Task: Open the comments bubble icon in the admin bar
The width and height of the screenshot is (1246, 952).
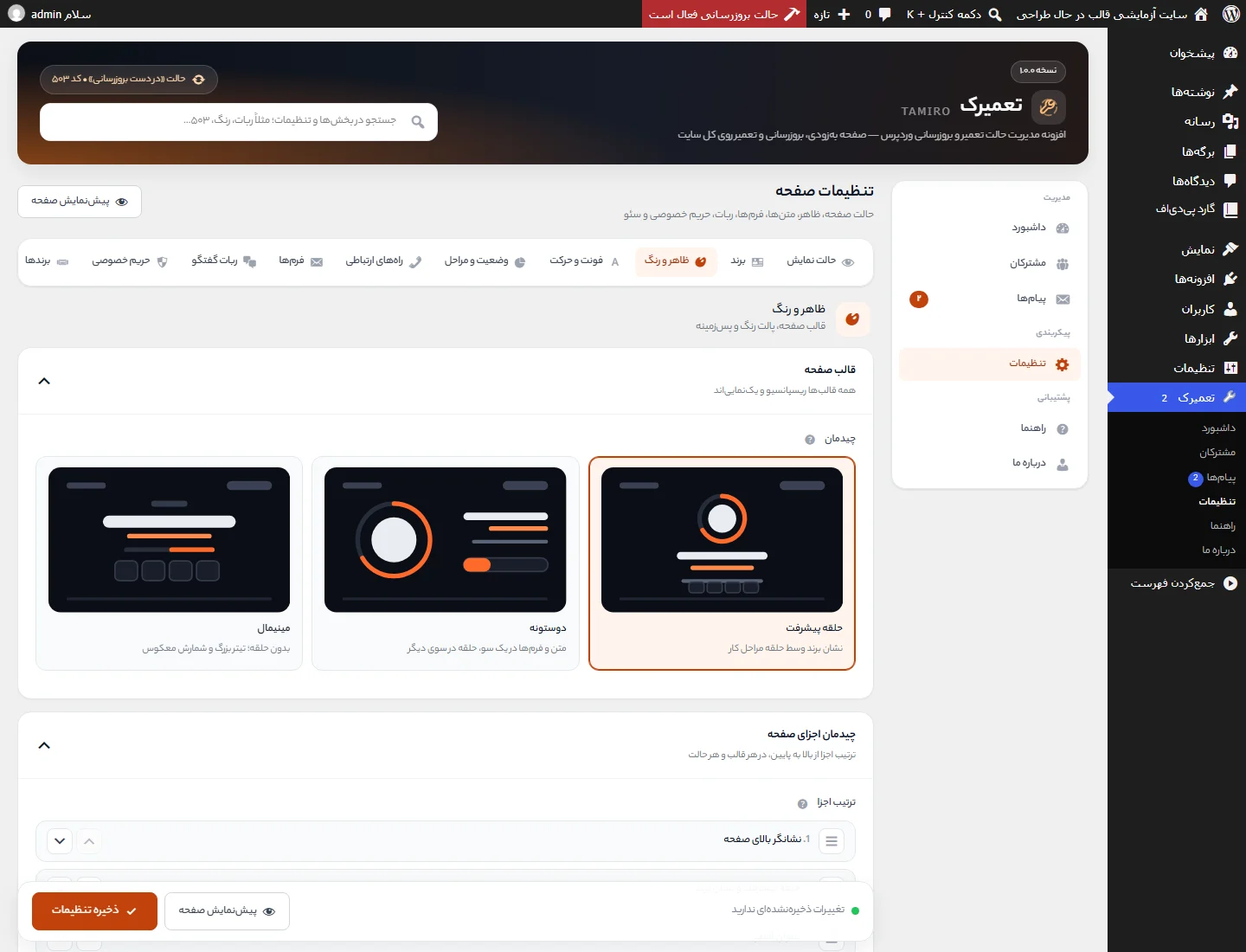Action: [884, 14]
